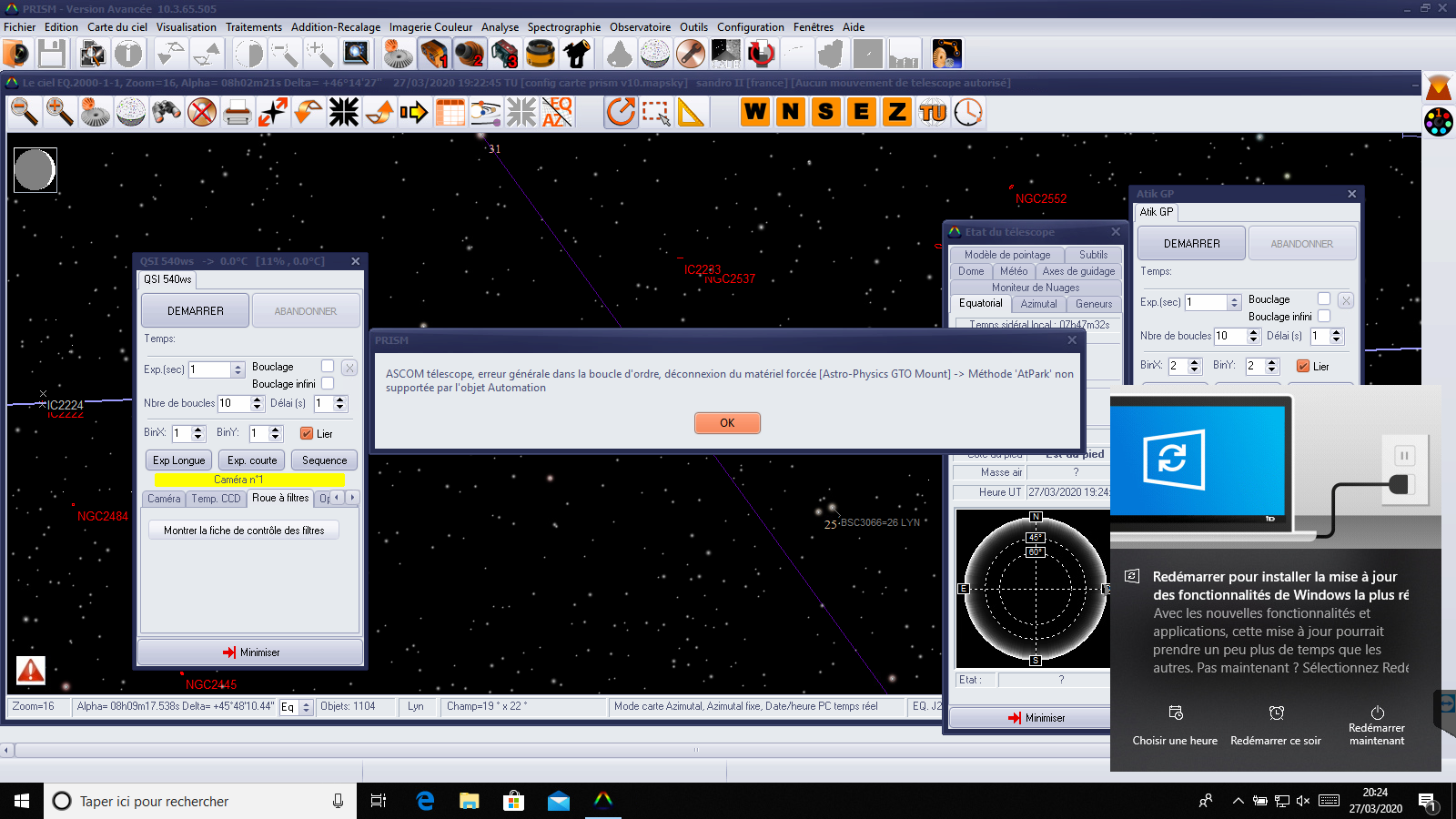This screenshot has width=1456, height=819.
Task: Open the Observatoire menu
Action: click(641, 26)
